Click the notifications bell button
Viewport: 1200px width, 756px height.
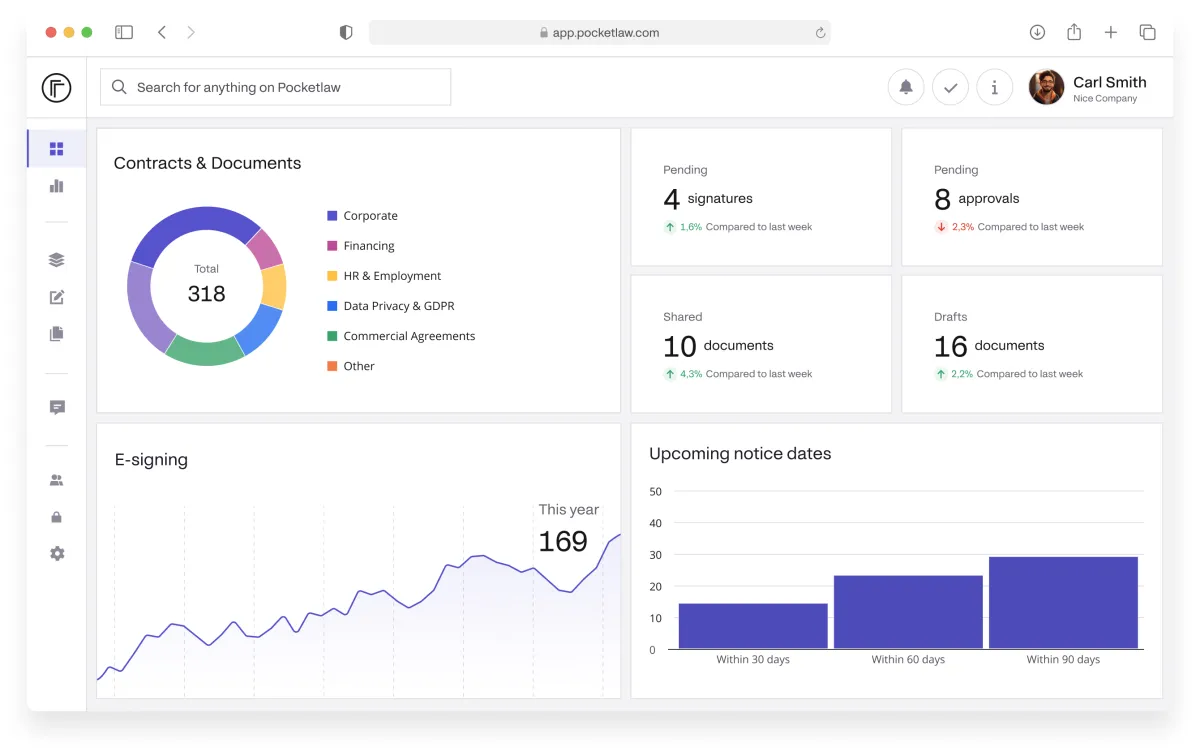click(905, 88)
